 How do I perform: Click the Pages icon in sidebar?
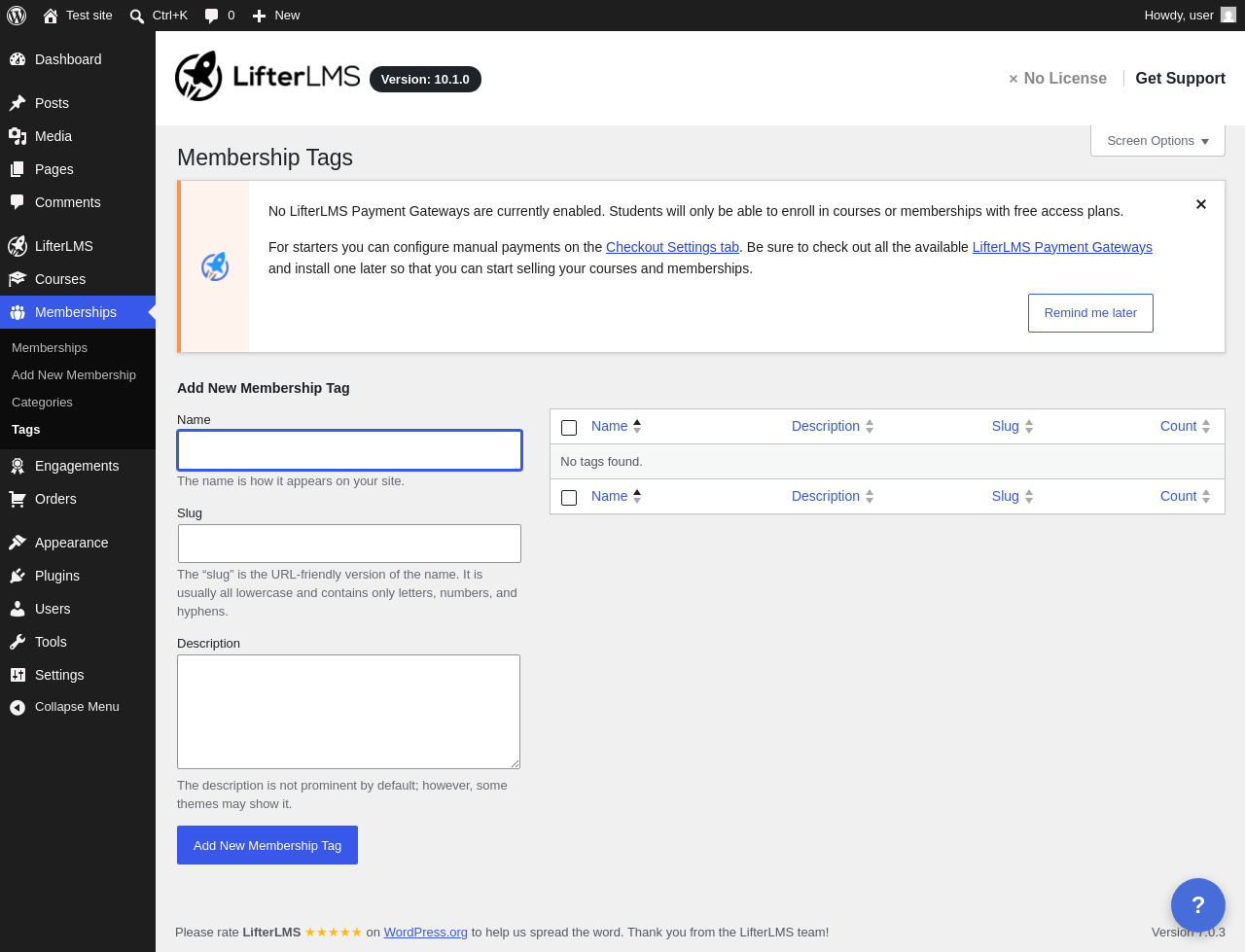[x=18, y=169]
